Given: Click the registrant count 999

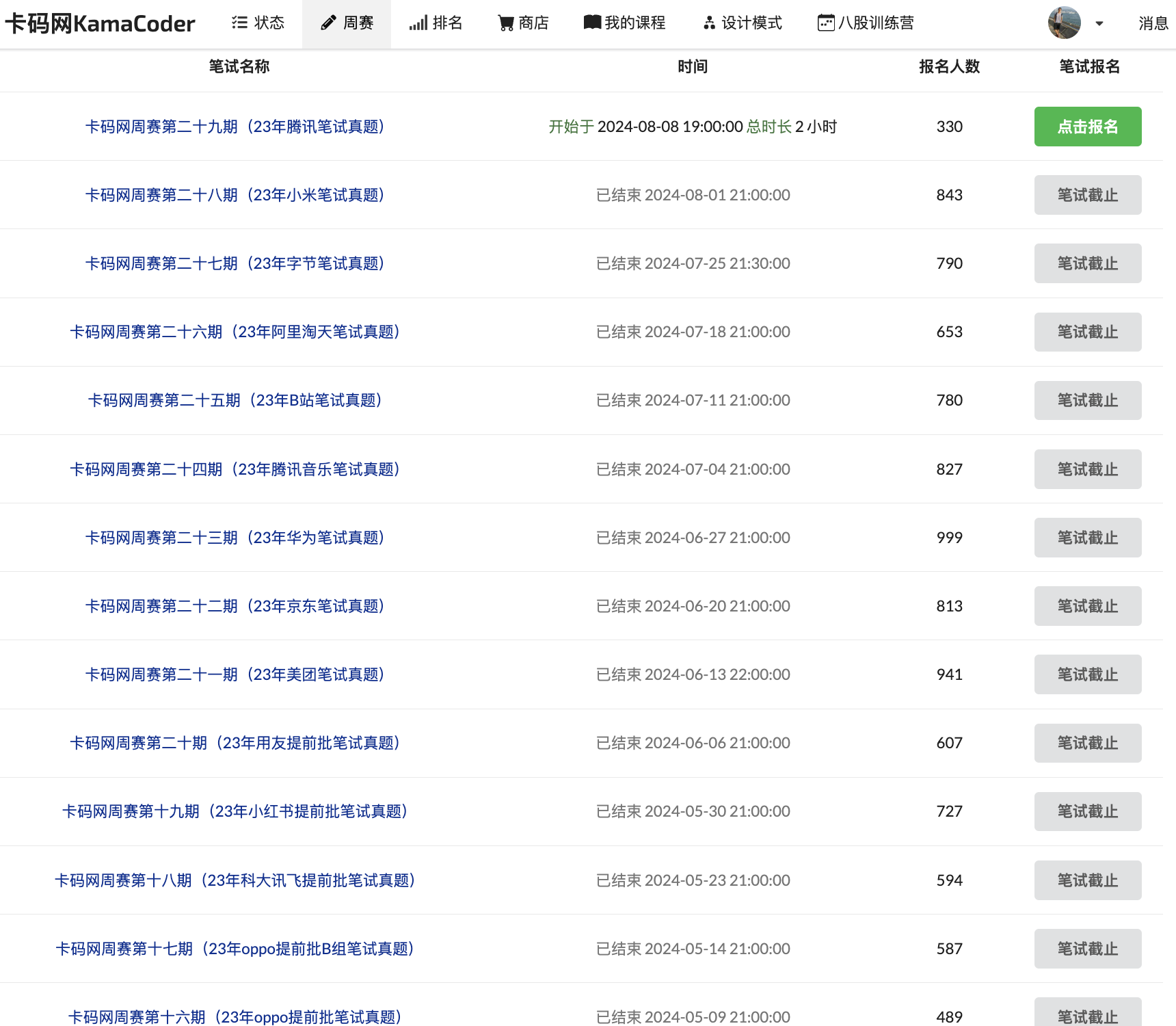Looking at the screenshot, I should click(x=950, y=538).
